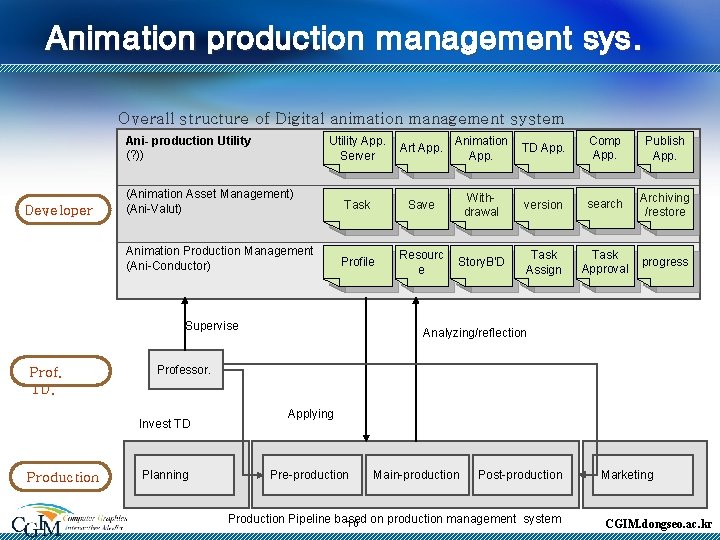Screen dimensions: 720x540
Task: Select the Archiving/restore note
Action: point(665,209)
